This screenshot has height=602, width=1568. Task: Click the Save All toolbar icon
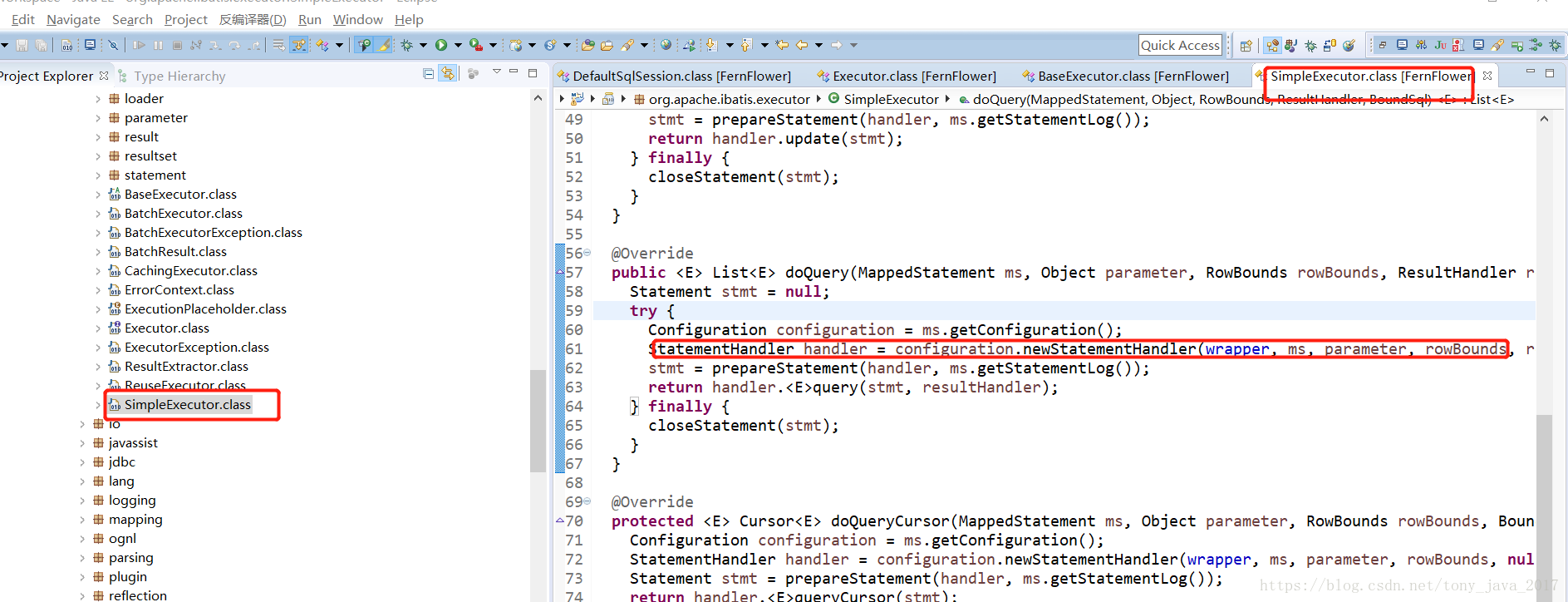tap(41, 45)
